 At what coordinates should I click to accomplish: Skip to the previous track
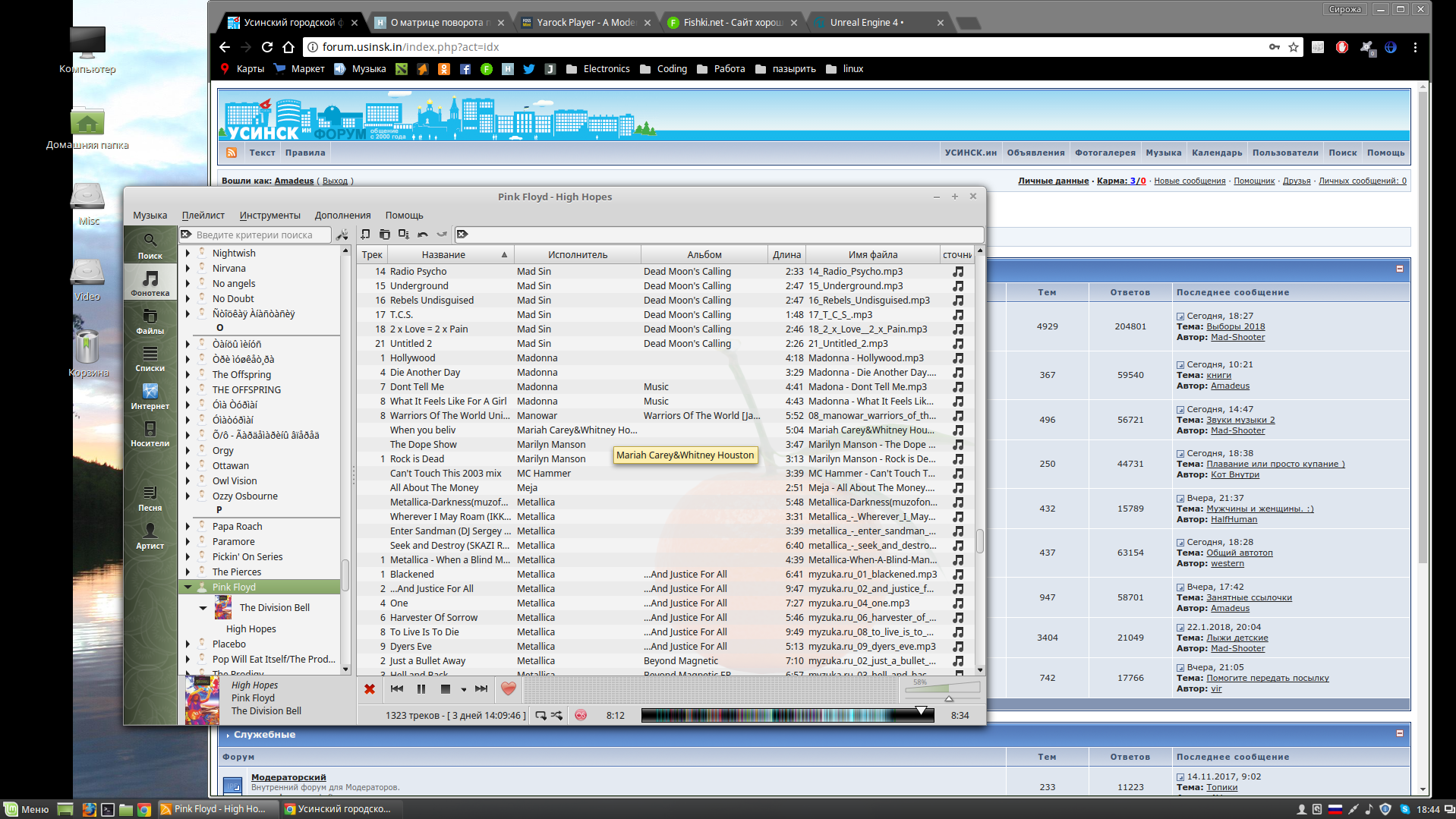(397, 689)
